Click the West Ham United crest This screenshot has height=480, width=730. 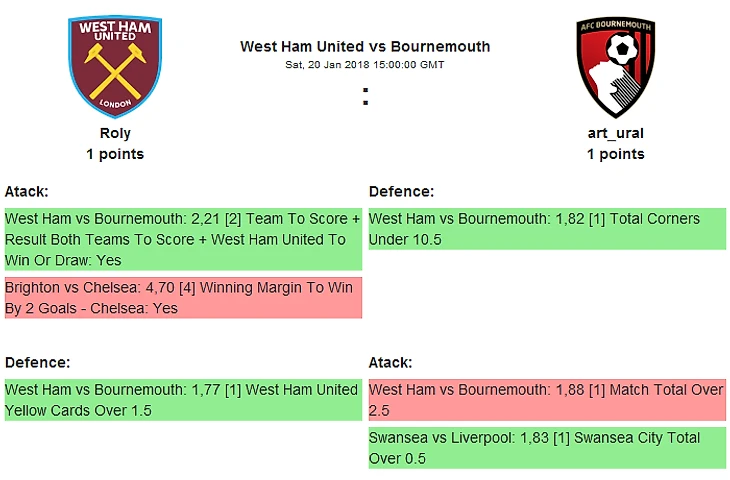point(114,67)
